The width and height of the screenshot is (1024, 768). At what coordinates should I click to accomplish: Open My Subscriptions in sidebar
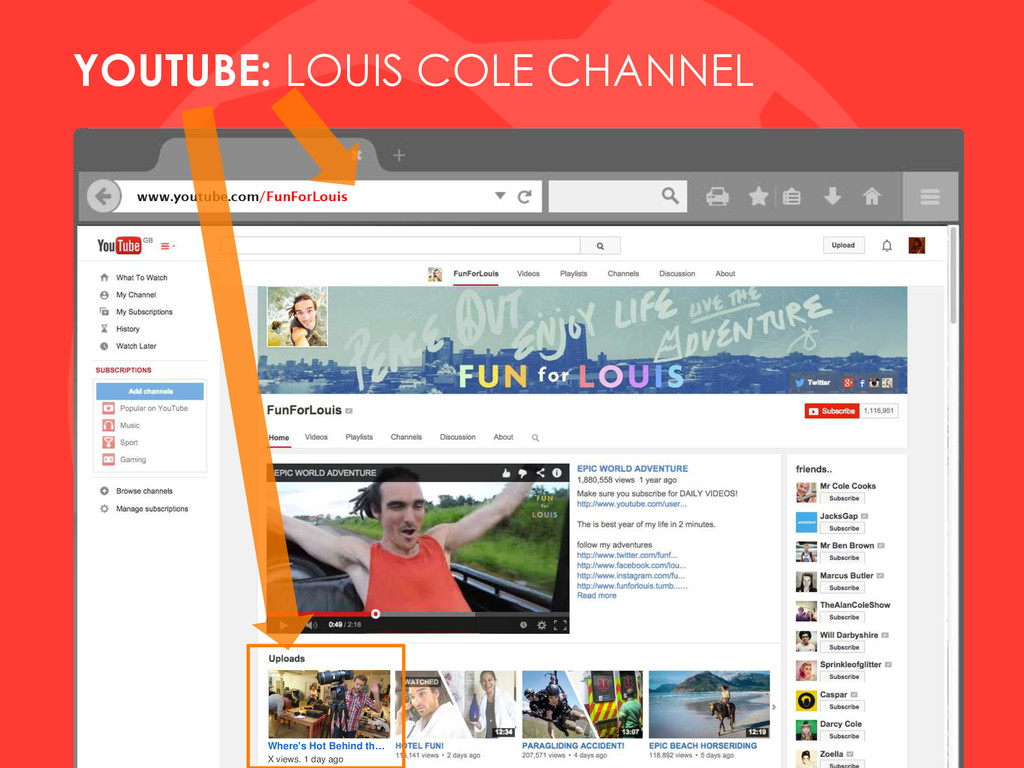click(x=144, y=312)
